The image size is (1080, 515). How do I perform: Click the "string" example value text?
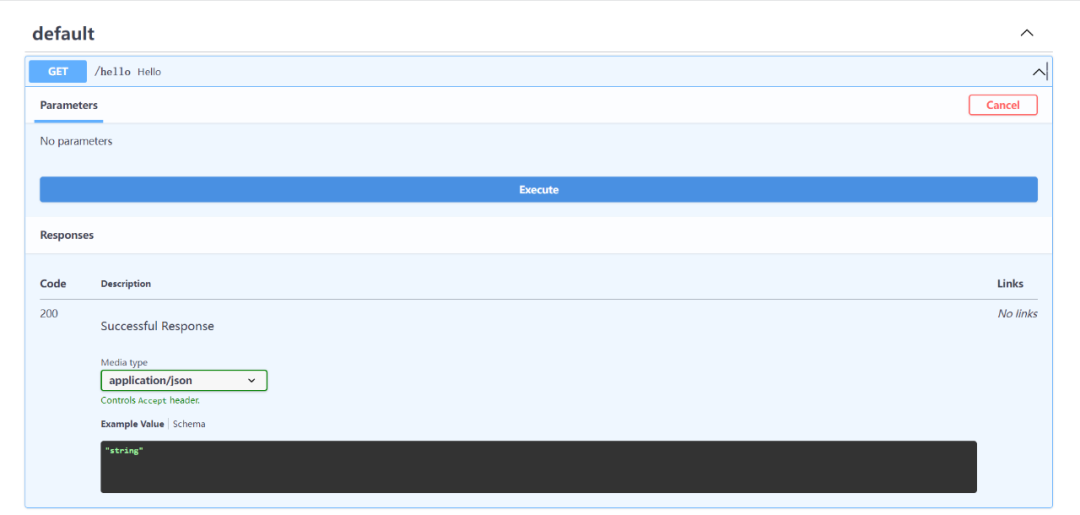[124, 450]
